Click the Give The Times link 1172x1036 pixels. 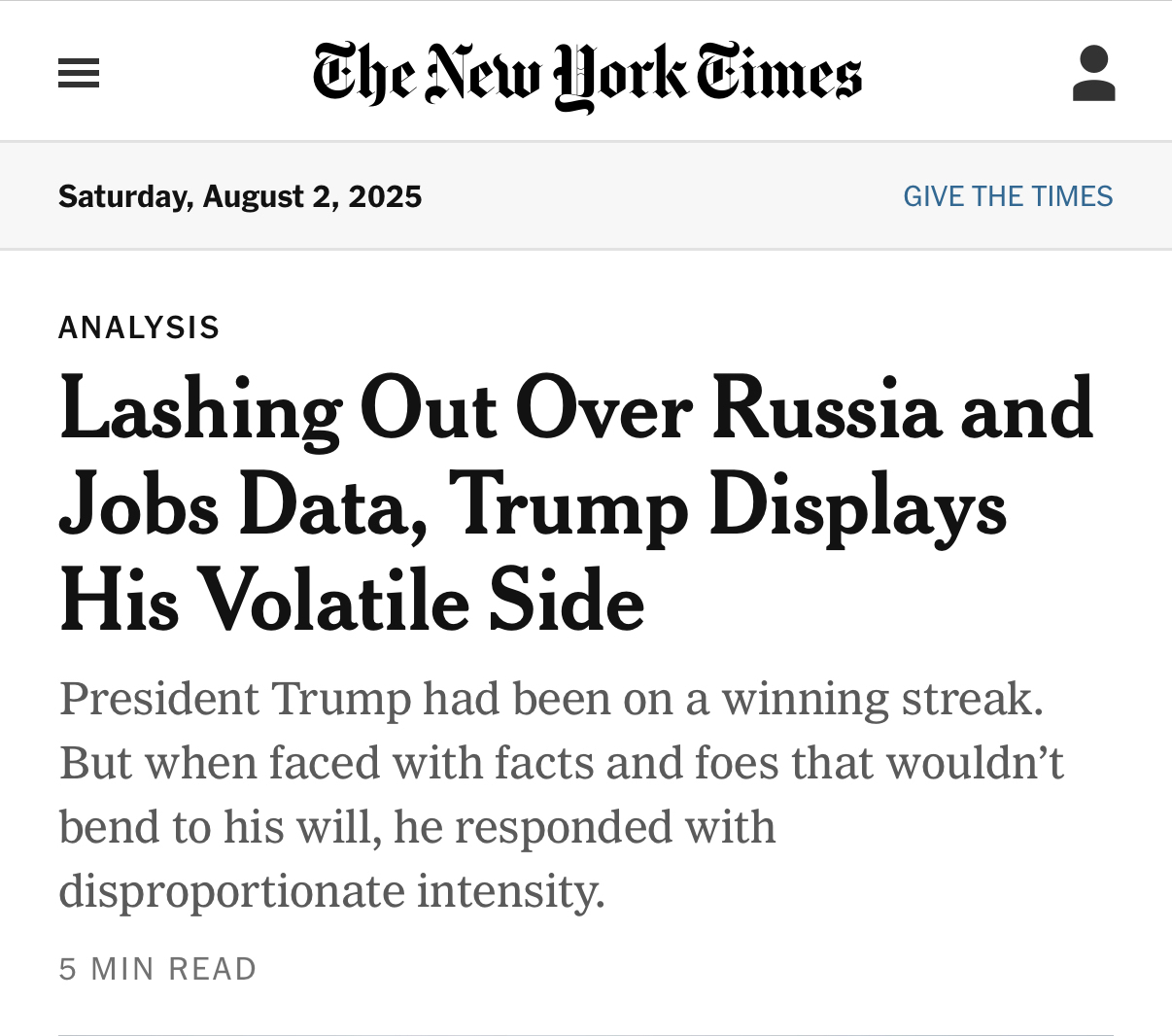pyautogui.click(x=1008, y=196)
